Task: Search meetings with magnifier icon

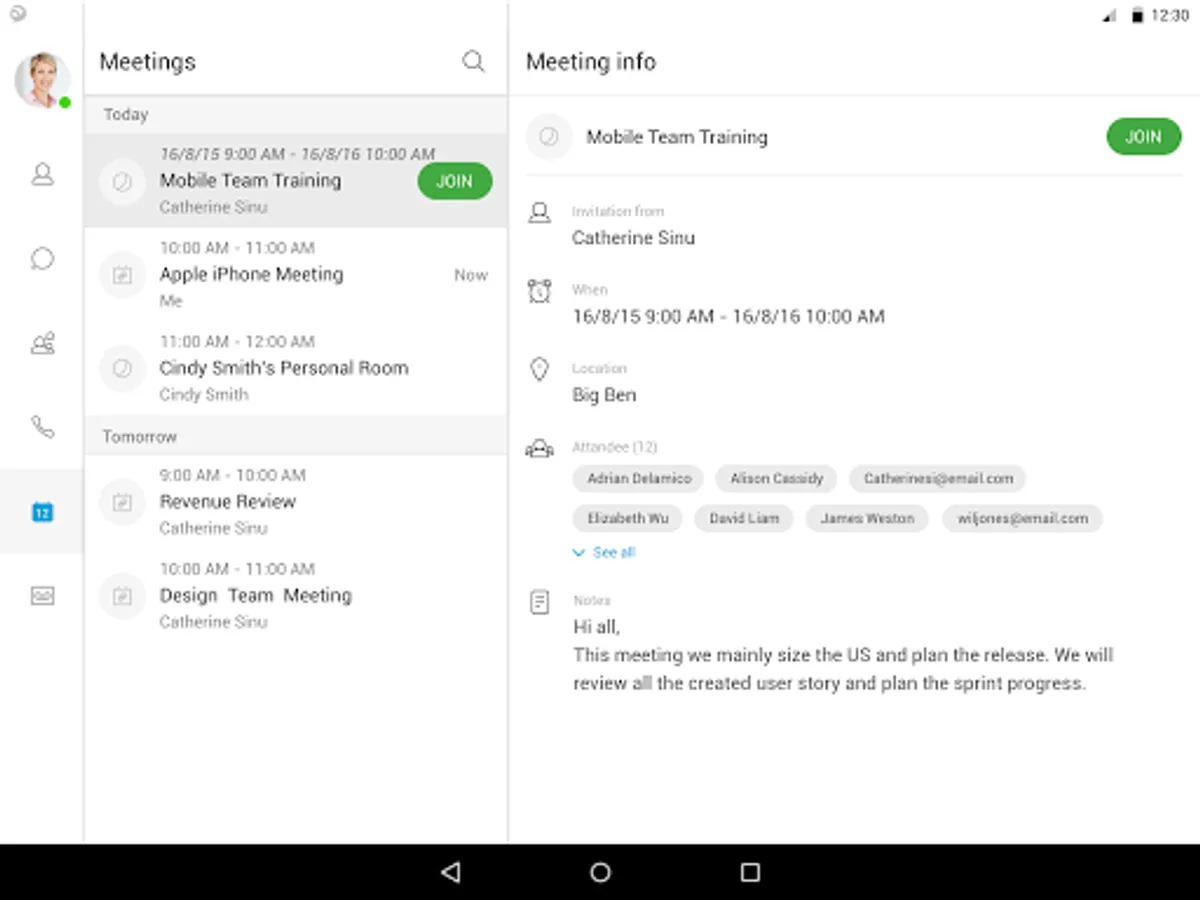Action: pos(473,62)
